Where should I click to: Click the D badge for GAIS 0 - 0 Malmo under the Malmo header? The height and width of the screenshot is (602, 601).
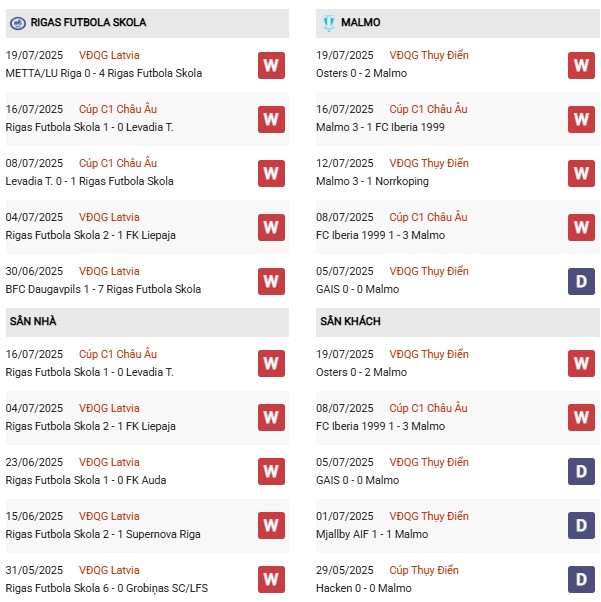(x=581, y=282)
